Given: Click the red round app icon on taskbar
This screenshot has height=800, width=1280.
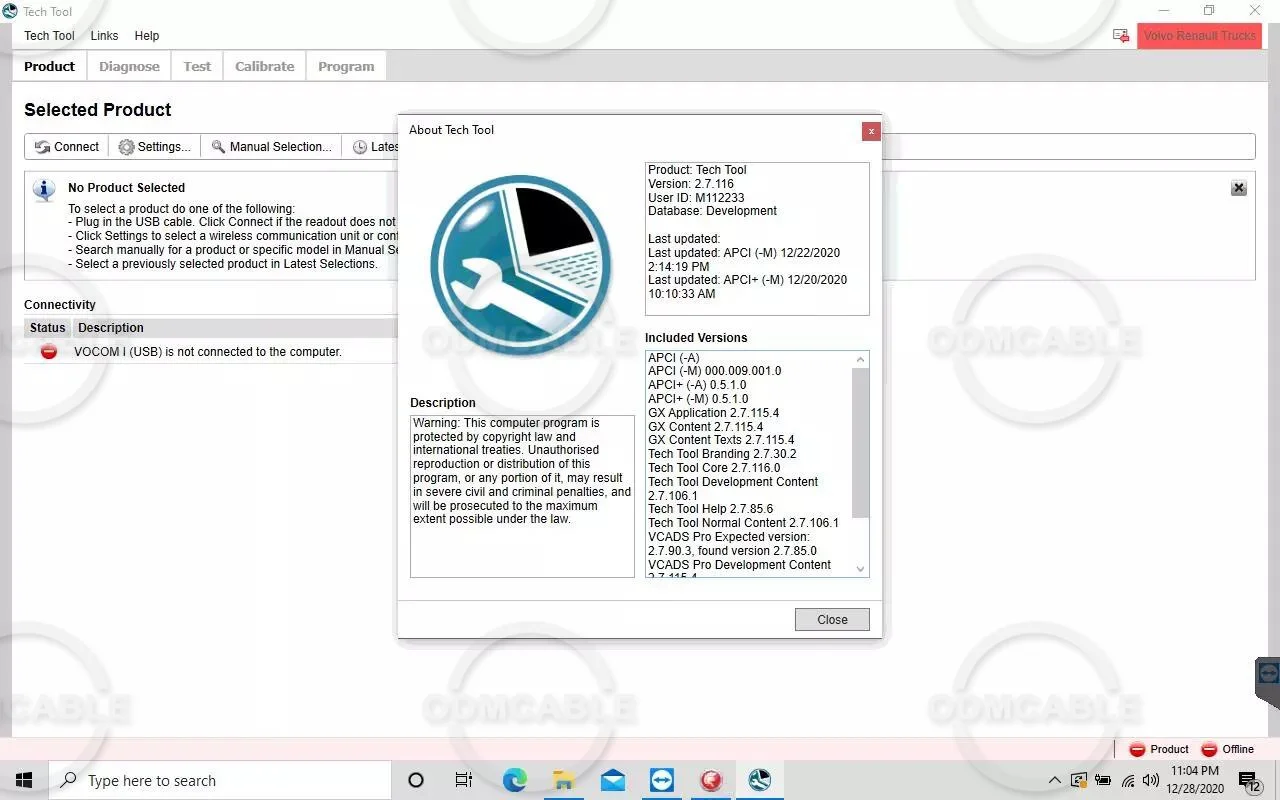Looking at the screenshot, I should (x=711, y=780).
